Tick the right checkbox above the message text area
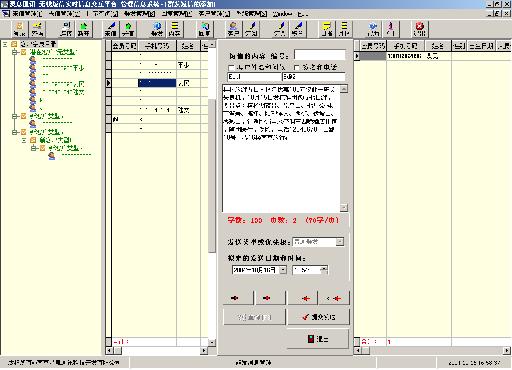The image size is (512, 370). click(296, 67)
